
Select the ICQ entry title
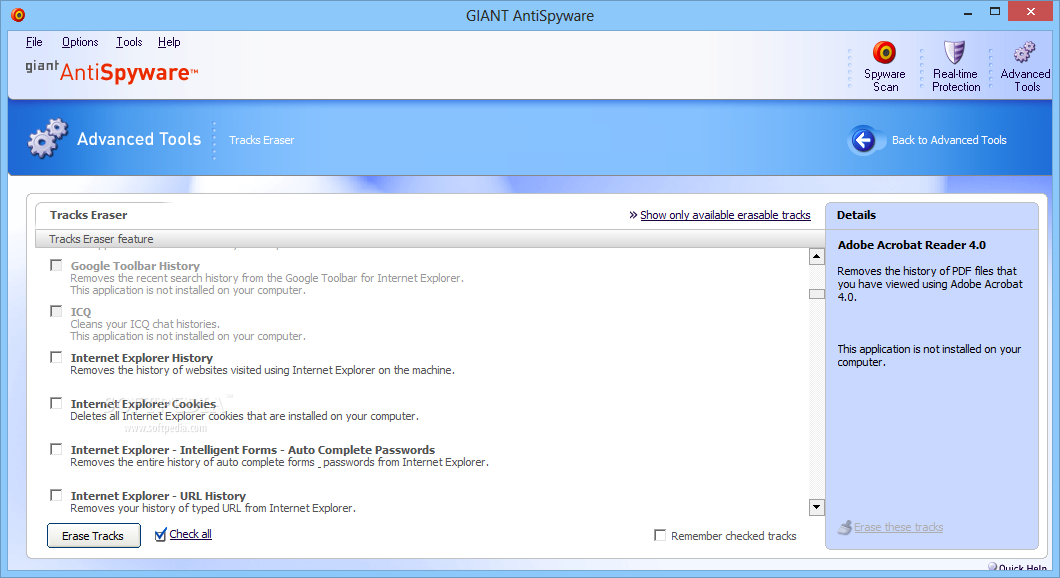pyautogui.click(x=81, y=312)
